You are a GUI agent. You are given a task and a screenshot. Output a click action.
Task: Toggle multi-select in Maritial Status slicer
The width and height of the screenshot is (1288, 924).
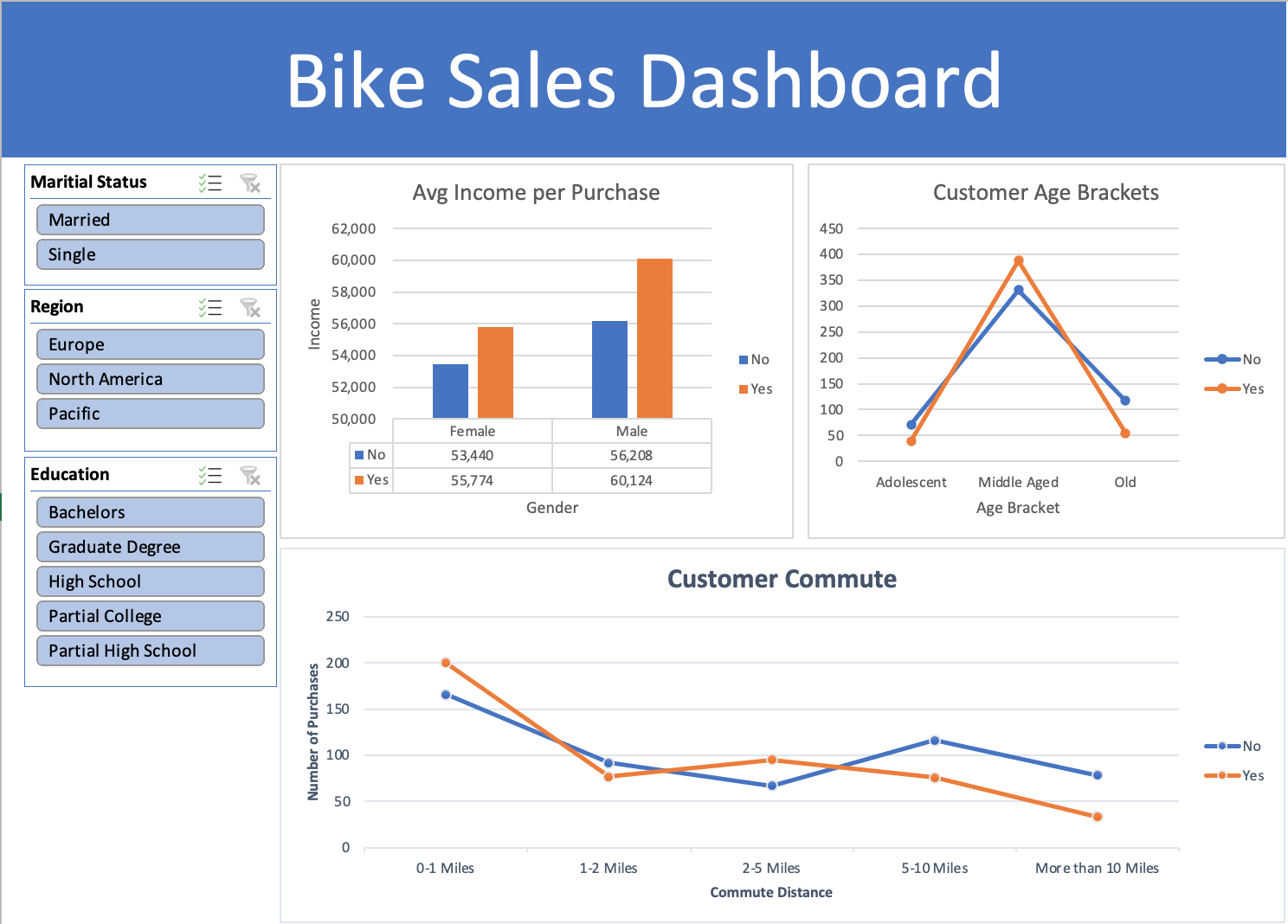(x=210, y=183)
